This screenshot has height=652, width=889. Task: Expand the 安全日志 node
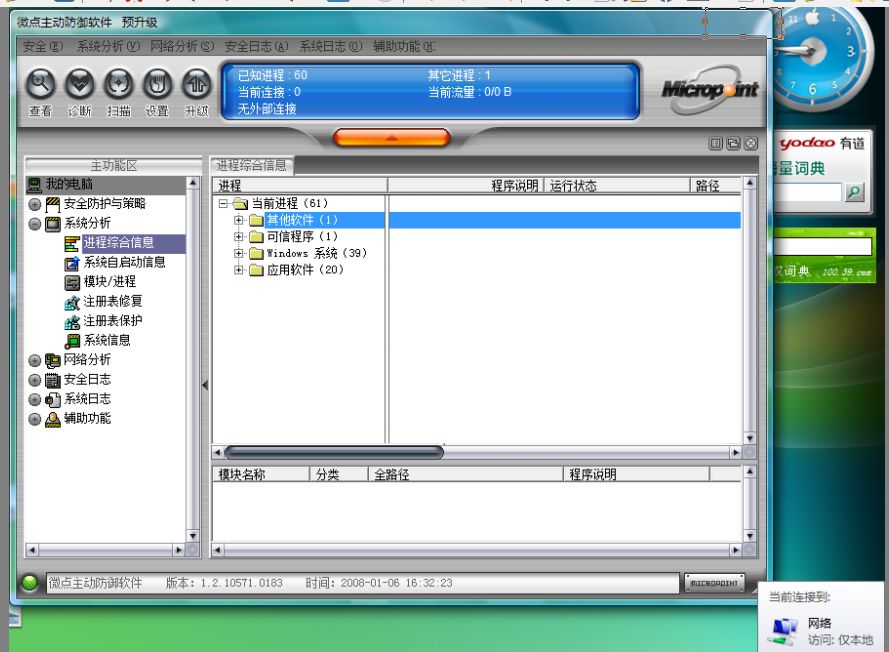35,380
